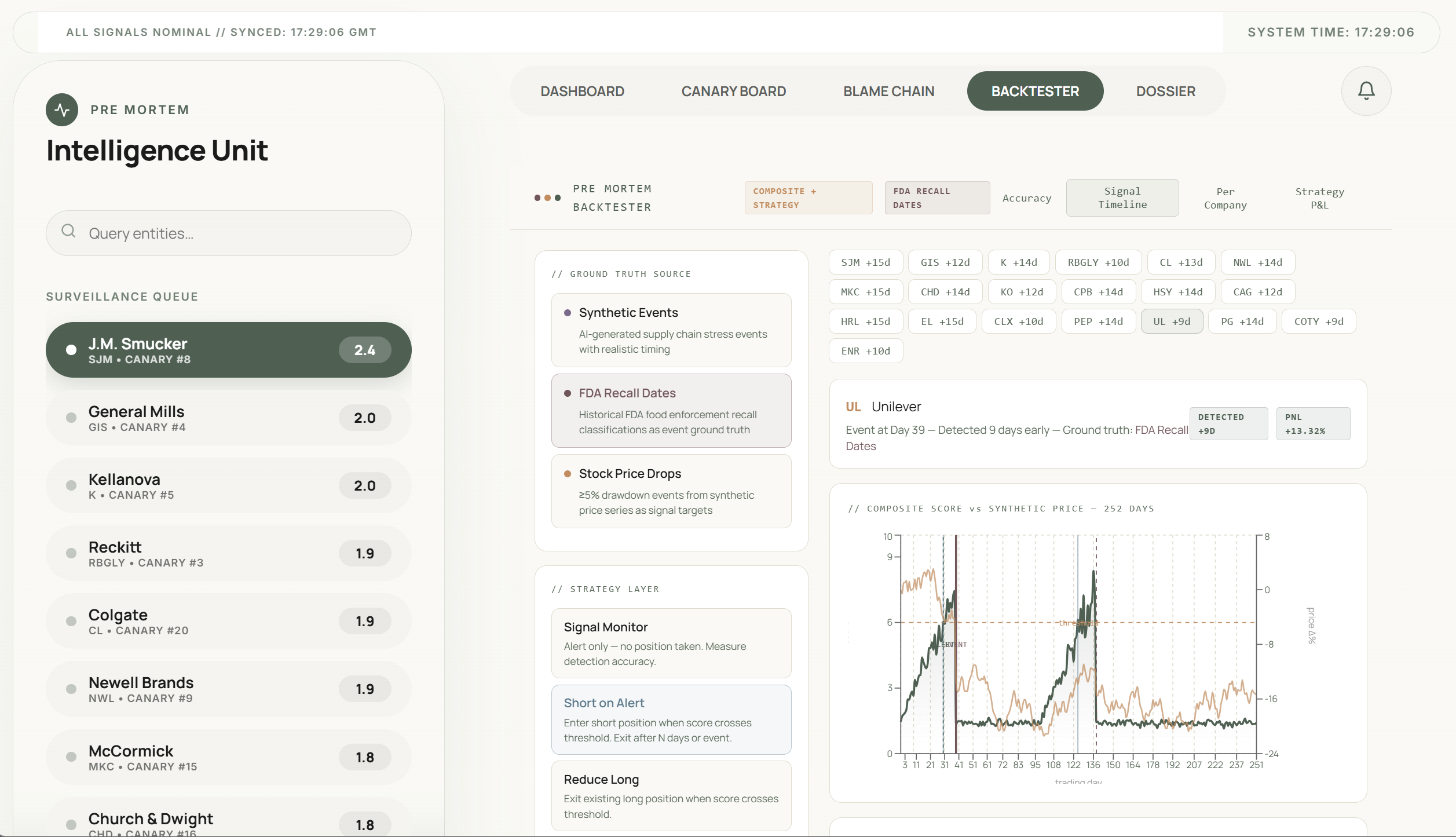This screenshot has height=837, width=1456.
Task: Click the Composite + Strategy badge
Action: click(808, 198)
